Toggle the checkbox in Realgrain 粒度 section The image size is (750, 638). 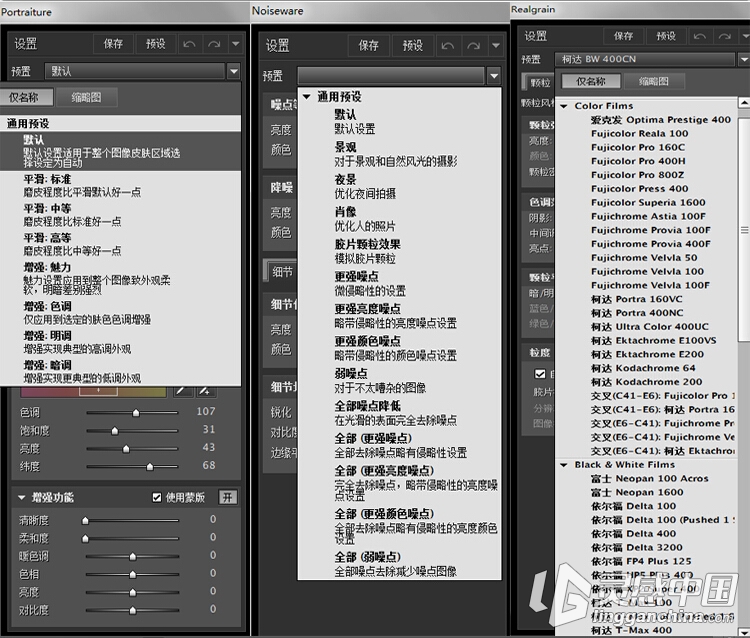coord(540,374)
